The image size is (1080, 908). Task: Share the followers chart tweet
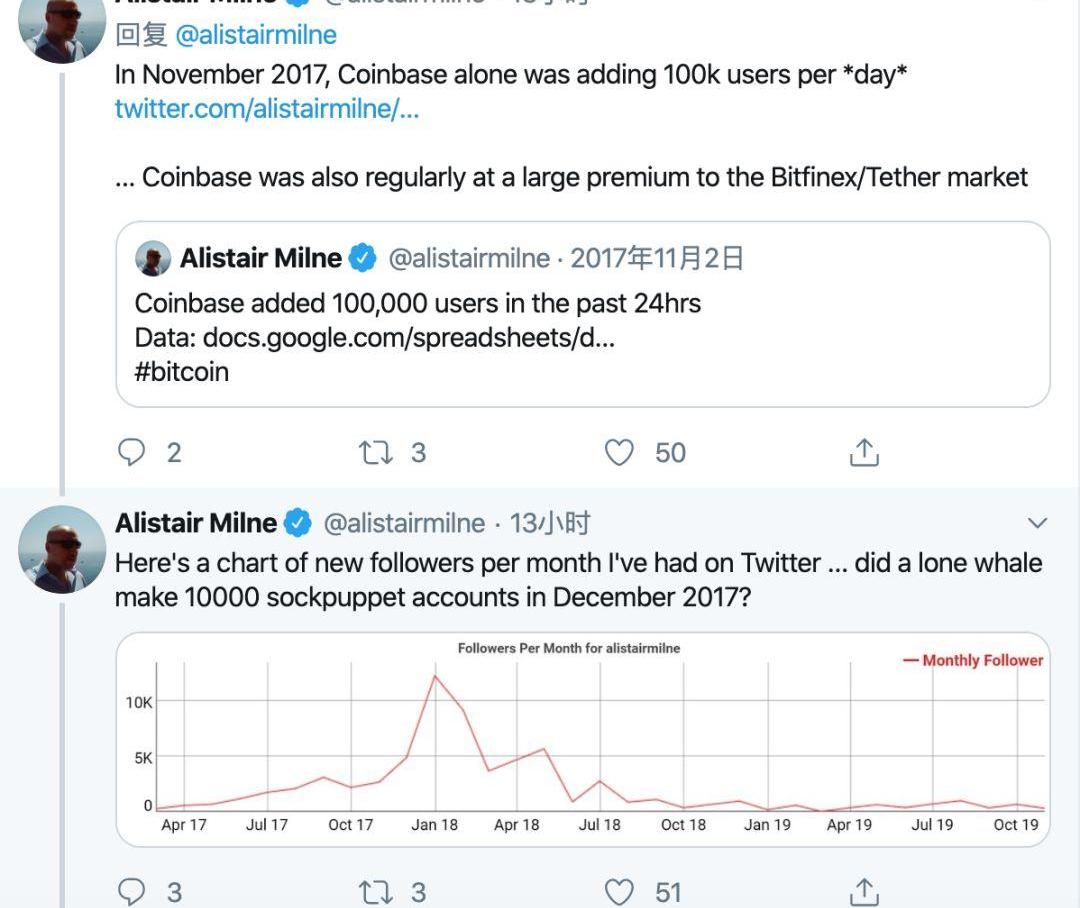(864, 891)
